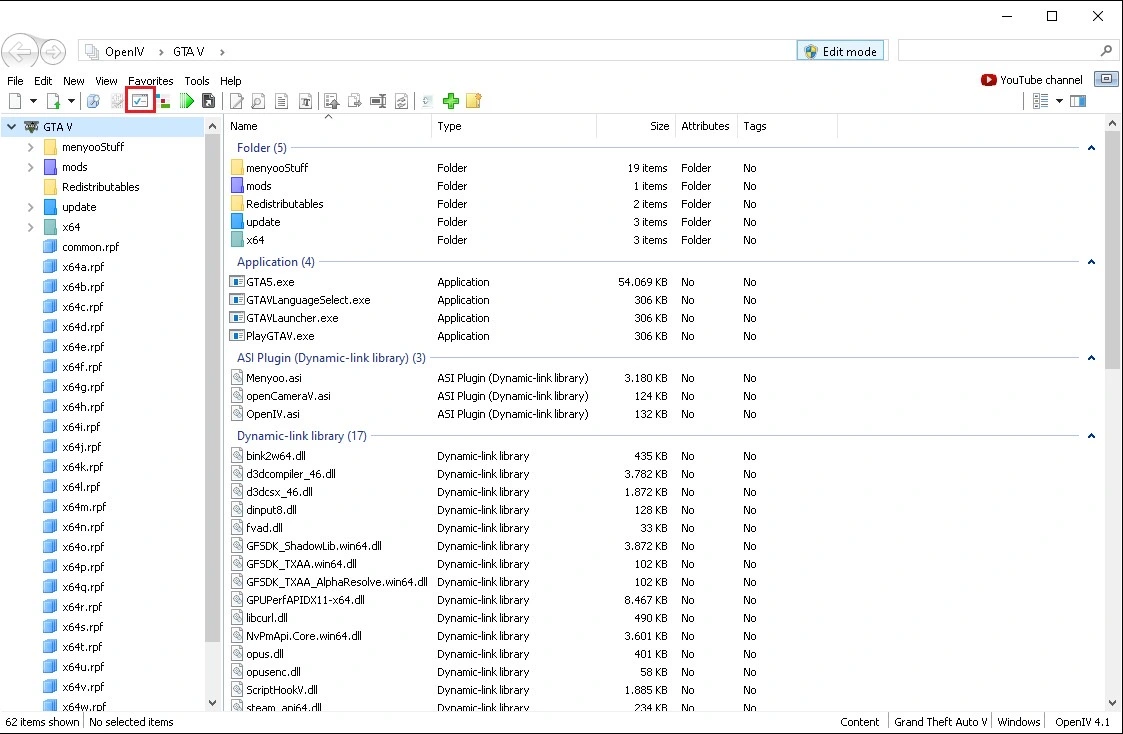Image resolution: width=1123 pixels, height=734 pixels.
Task: Open the Tools menu
Action: point(197,81)
